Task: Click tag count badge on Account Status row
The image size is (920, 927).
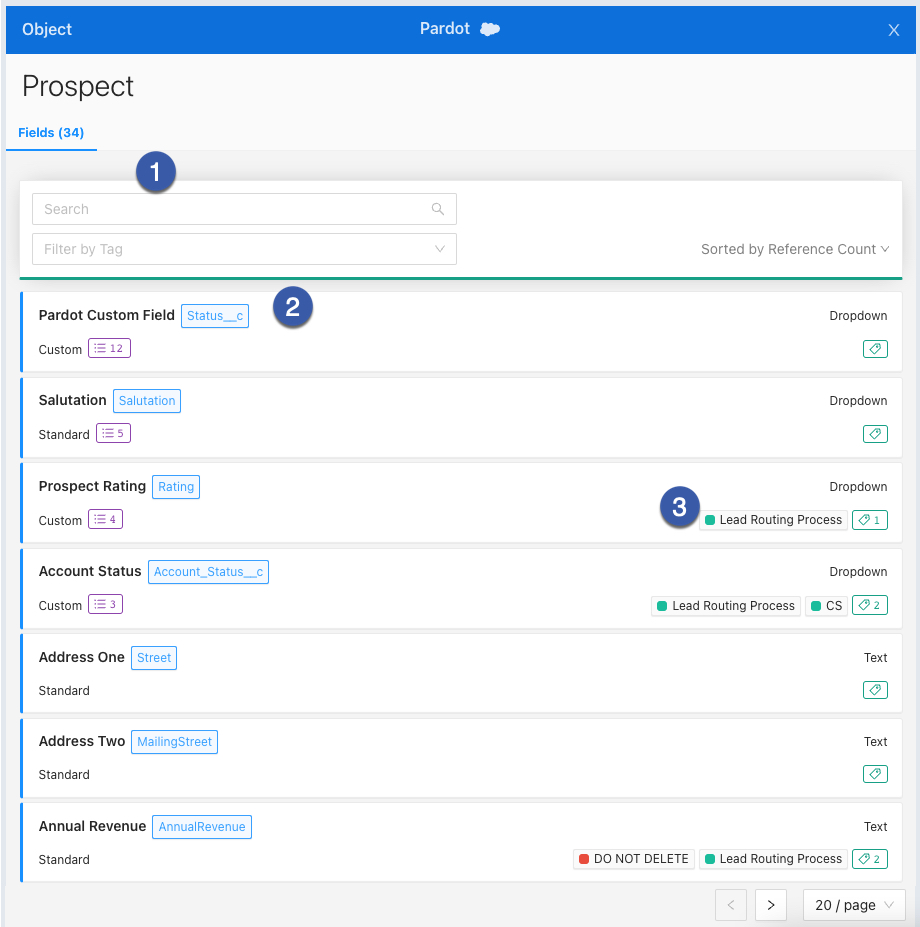Action: (x=870, y=605)
